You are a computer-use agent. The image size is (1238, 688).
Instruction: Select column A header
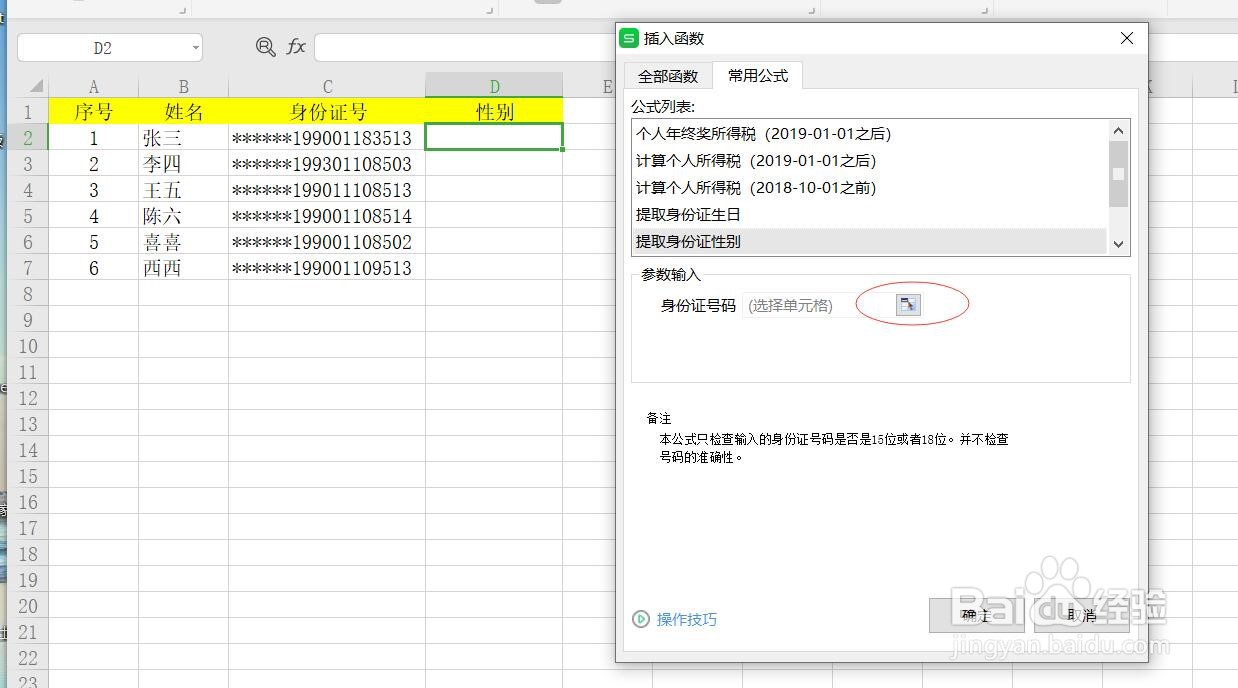click(94, 87)
